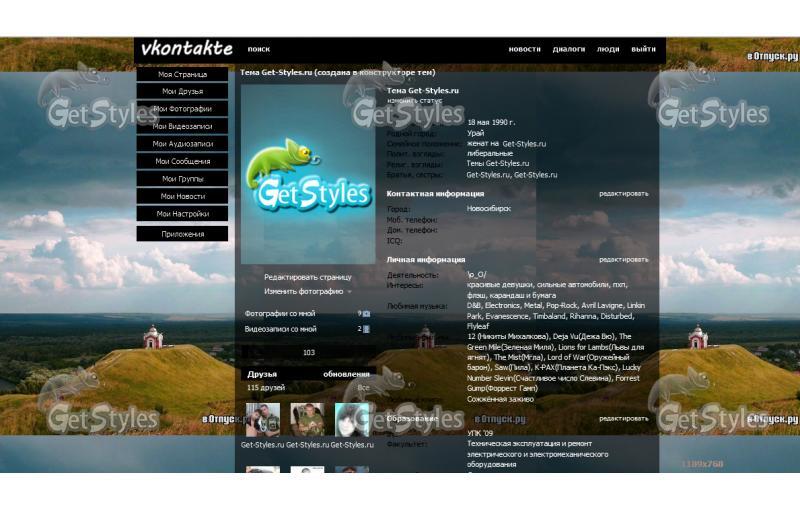The image size is (800, 509).
Task: Click the поиск search link
Action: click(x=259, y=49)
